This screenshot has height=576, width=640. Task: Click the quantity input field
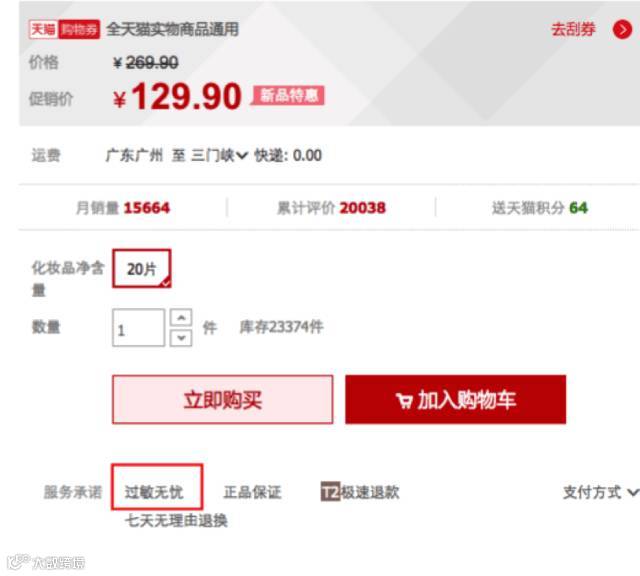138,328
